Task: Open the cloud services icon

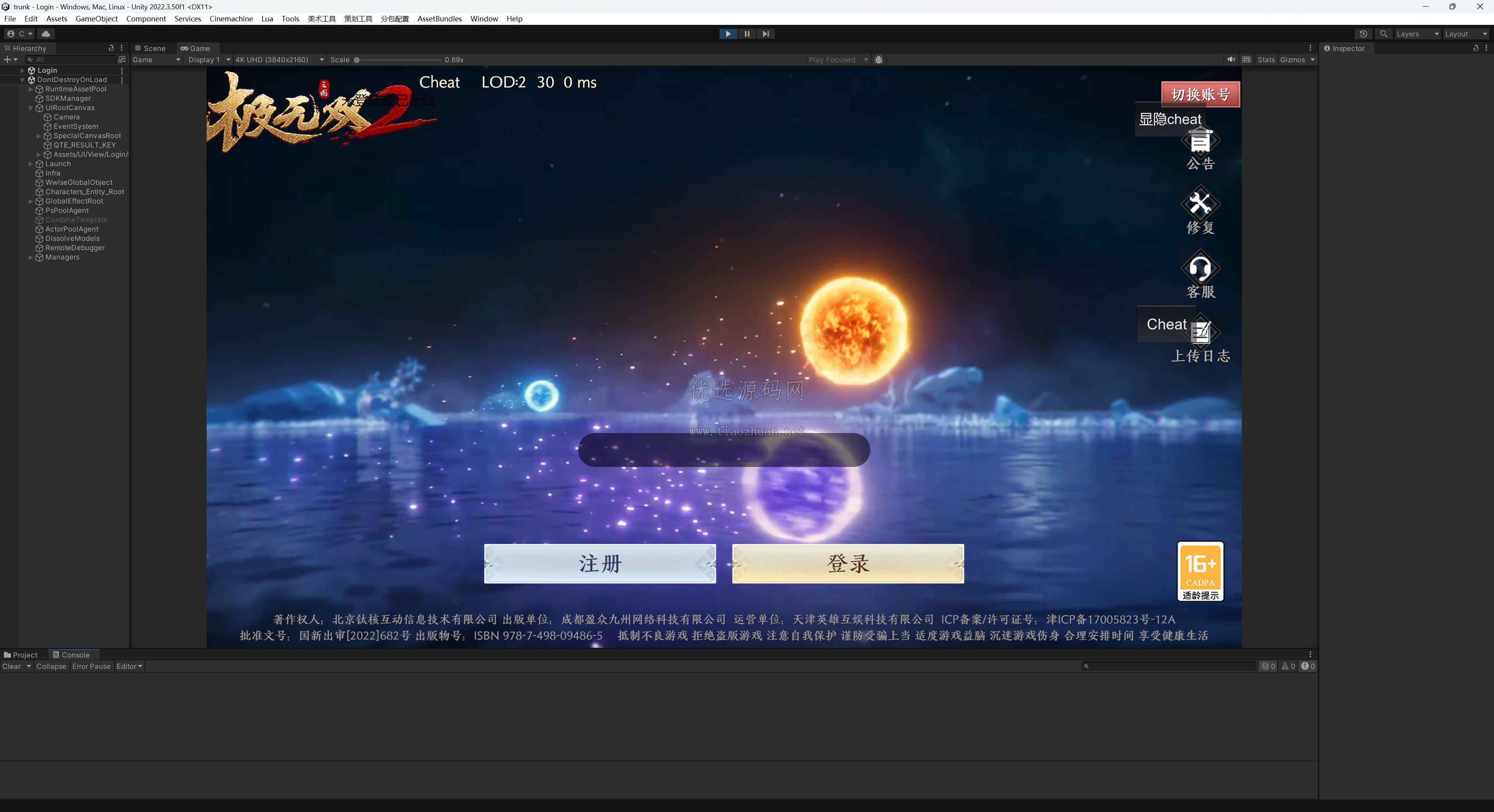Action: coord(46,33)
